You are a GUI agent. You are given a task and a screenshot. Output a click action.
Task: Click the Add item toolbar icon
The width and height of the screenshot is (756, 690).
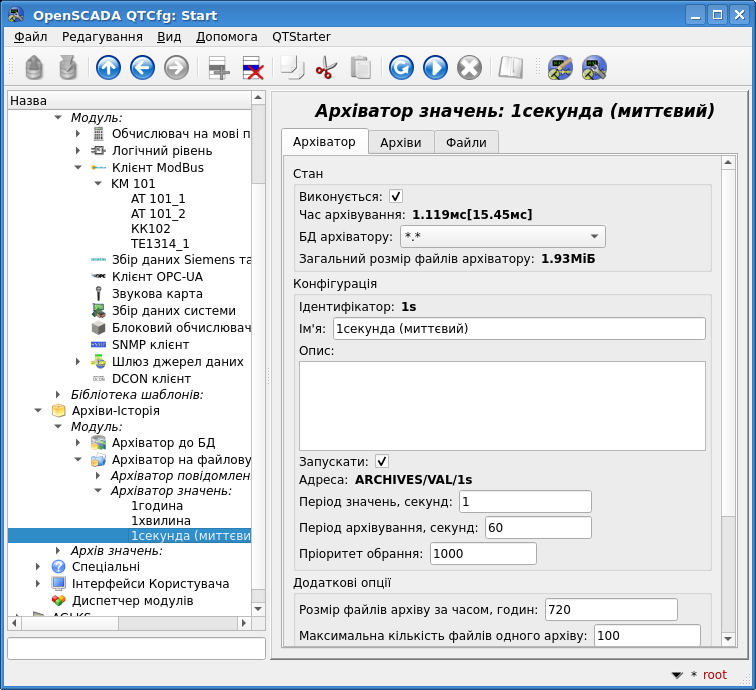[218, 67]
